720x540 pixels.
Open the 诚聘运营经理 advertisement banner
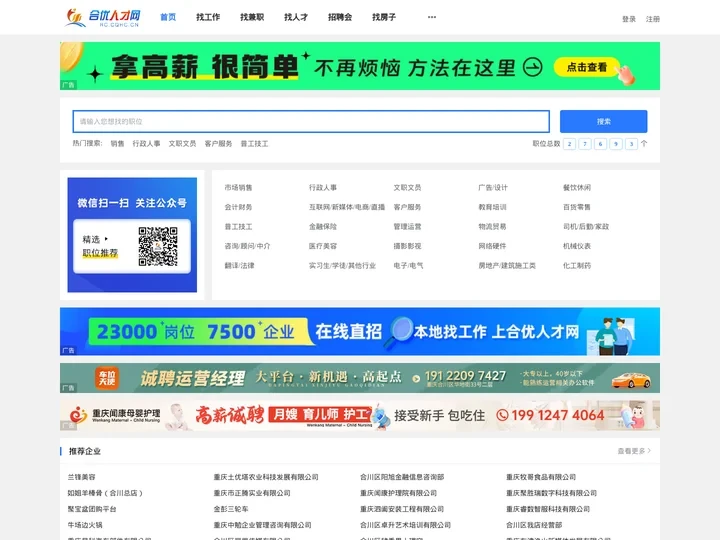click(360, 378)
